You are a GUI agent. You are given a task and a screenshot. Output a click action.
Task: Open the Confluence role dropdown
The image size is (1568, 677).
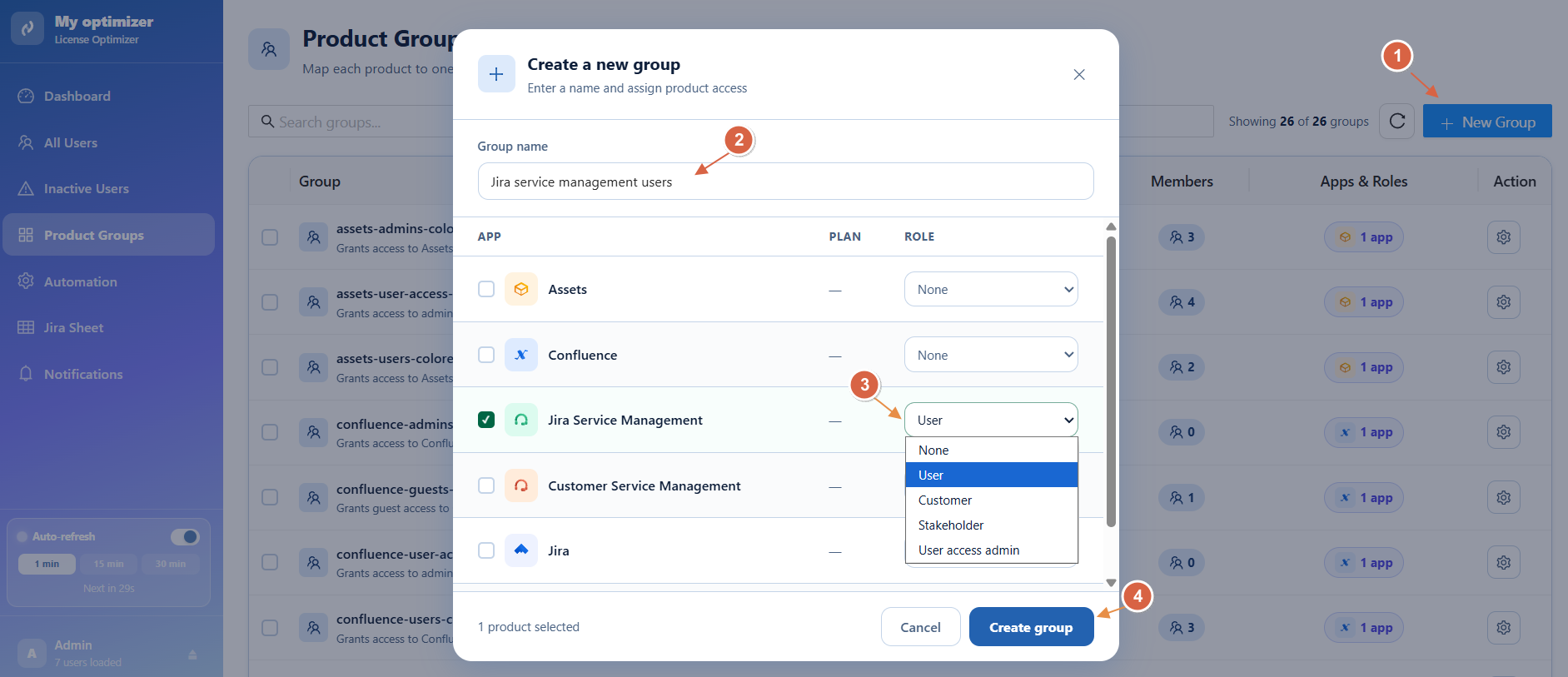[x=991, y=355]
